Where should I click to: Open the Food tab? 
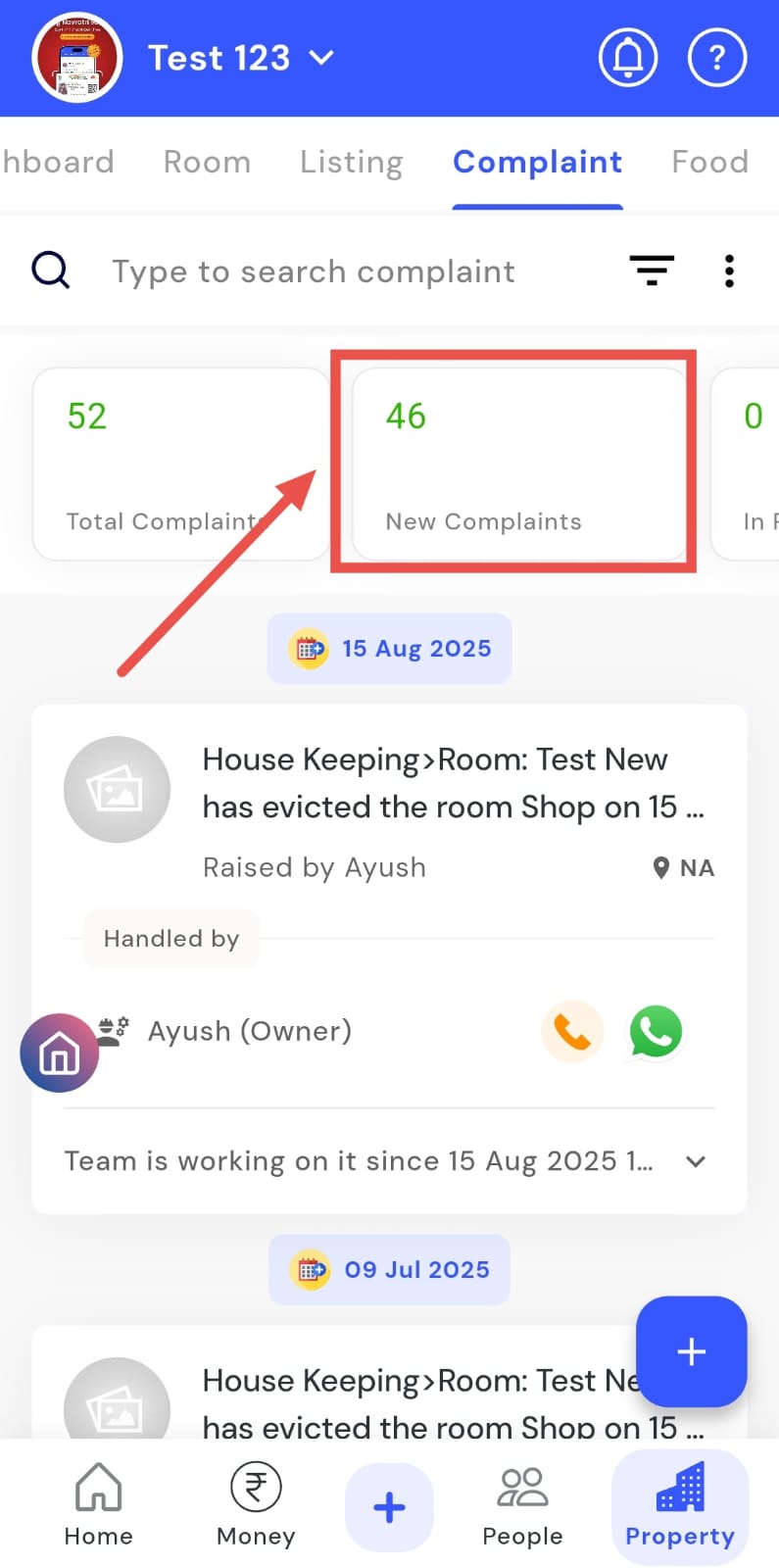tap(709, 162)
